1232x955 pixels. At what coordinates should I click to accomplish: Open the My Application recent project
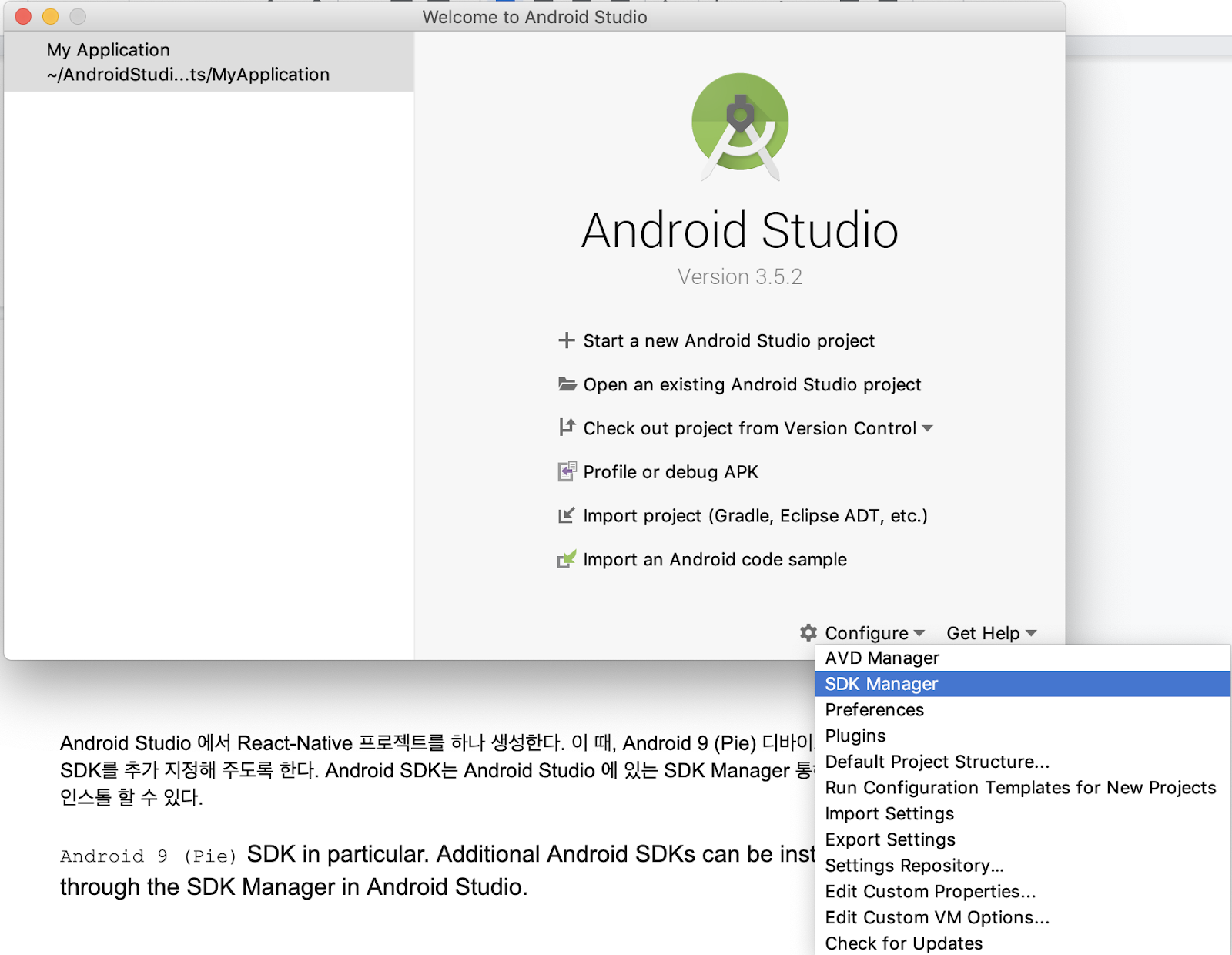(x=209, y=62)
